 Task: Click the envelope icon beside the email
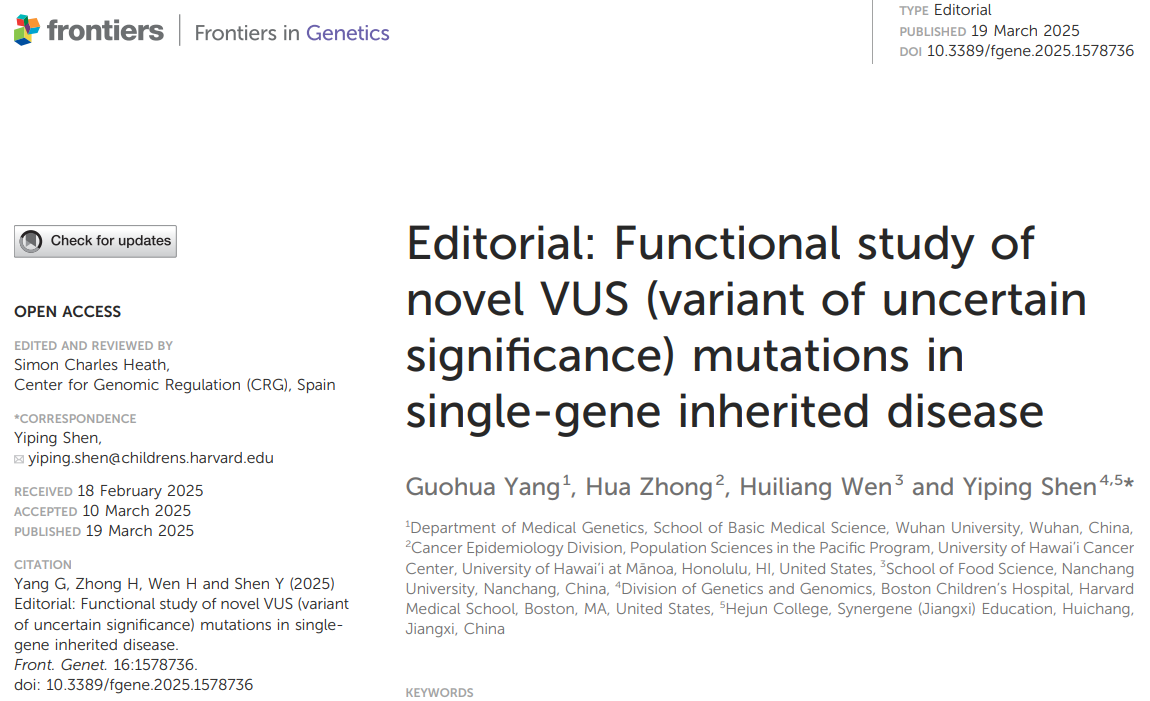(19, 459)
